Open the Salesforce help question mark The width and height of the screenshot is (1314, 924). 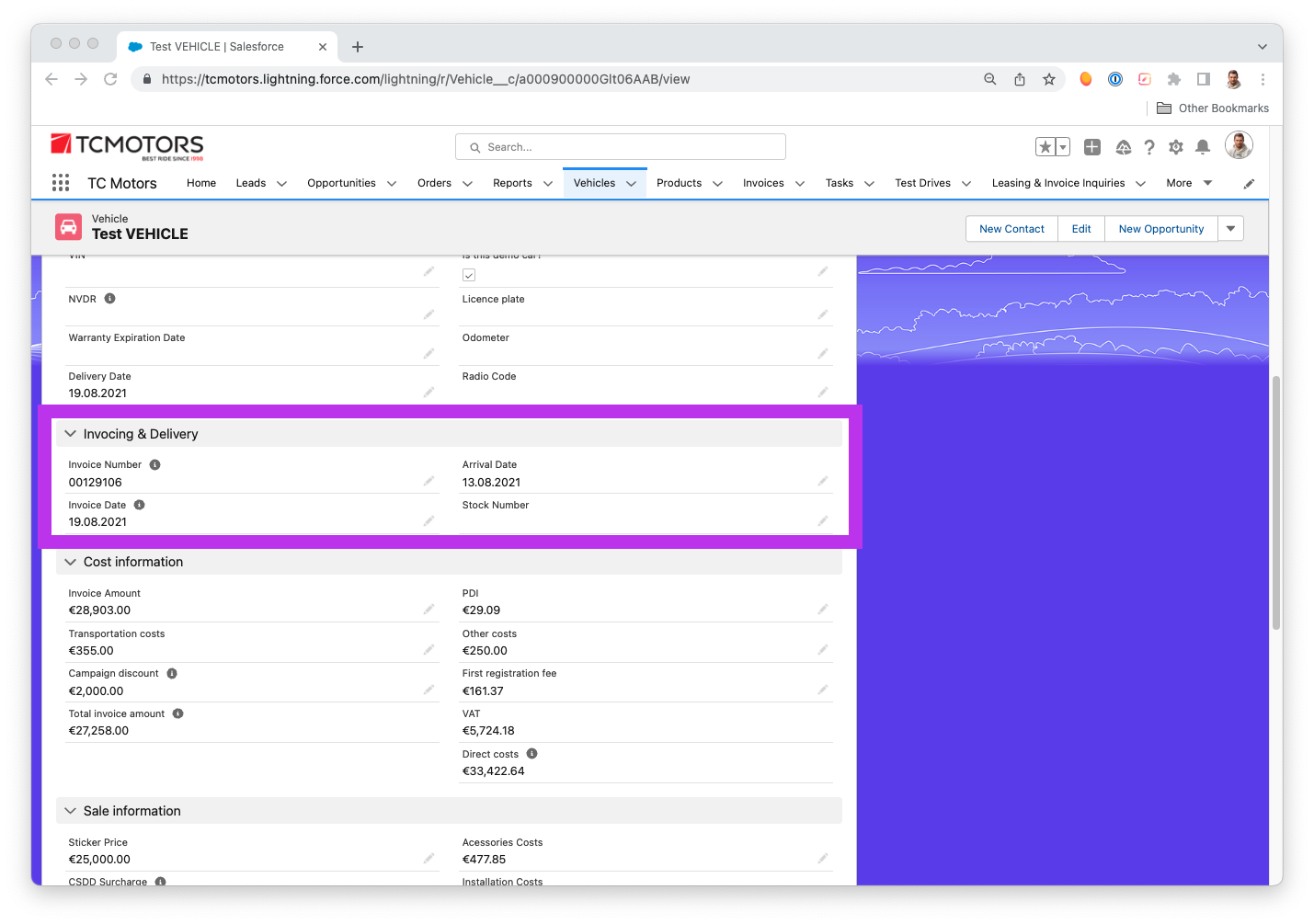point(1149,147)
